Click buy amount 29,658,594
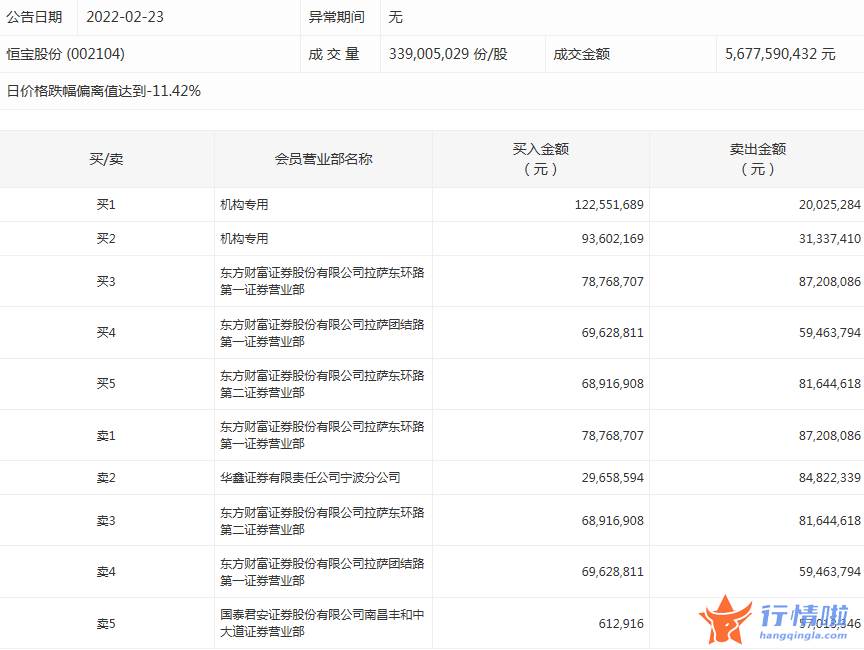This screenshot has height=650, width=864. pos(612,478)
